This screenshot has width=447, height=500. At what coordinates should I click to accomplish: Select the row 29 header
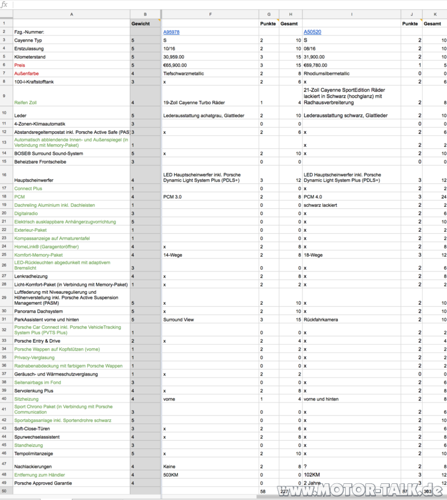[6, 297]
